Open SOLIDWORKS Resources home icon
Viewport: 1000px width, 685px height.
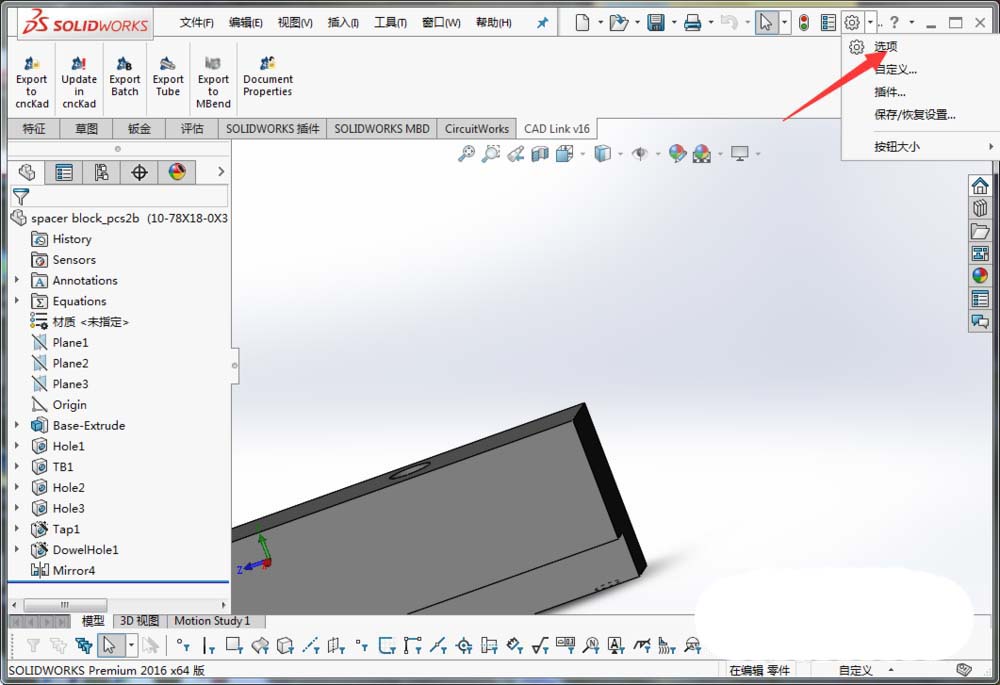pos(980,186)
